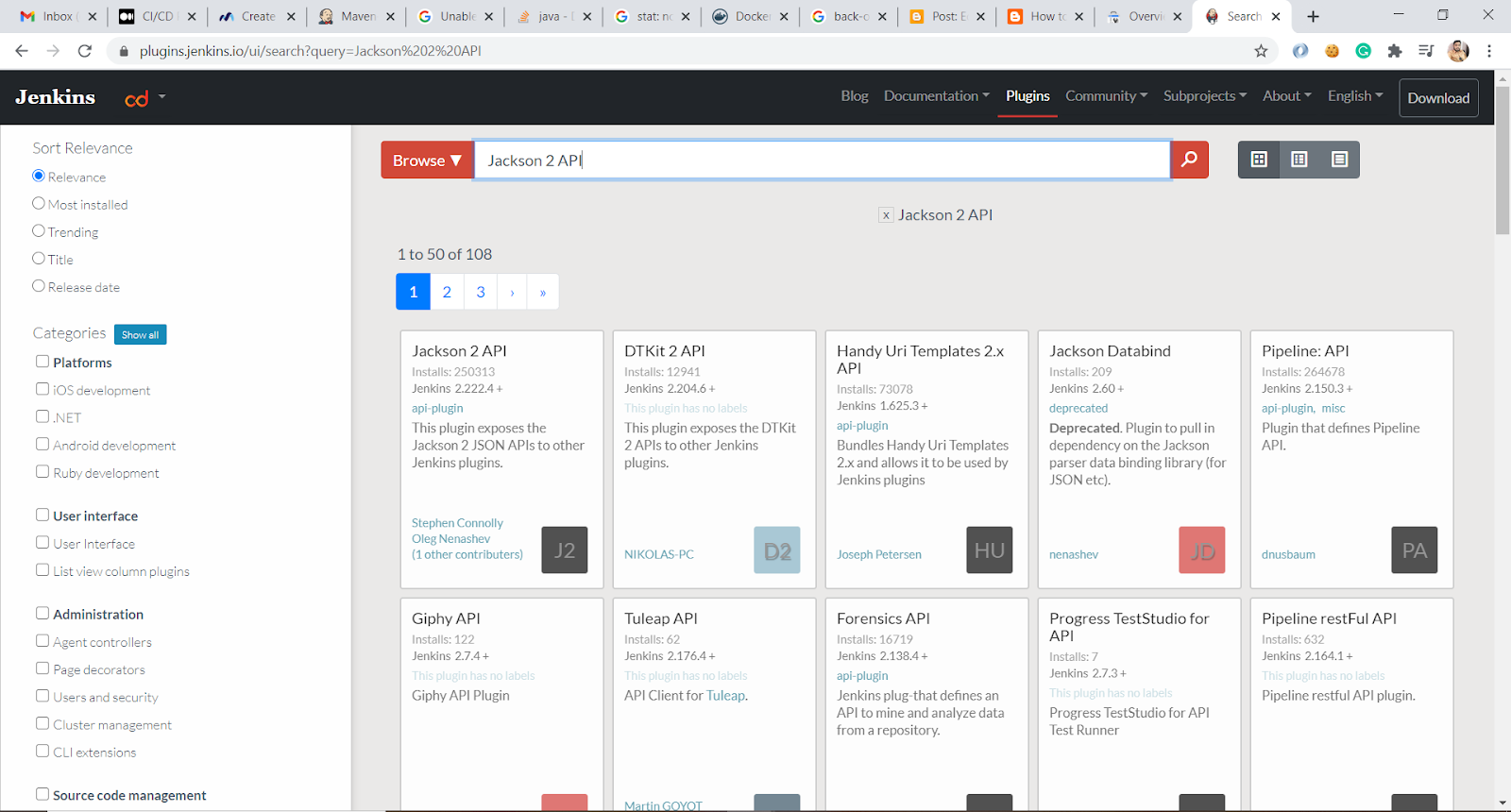Click the plugin search input field
The width and height of the screenshot is (1511, 812).
pyautogui.click(x=822, y=160)
